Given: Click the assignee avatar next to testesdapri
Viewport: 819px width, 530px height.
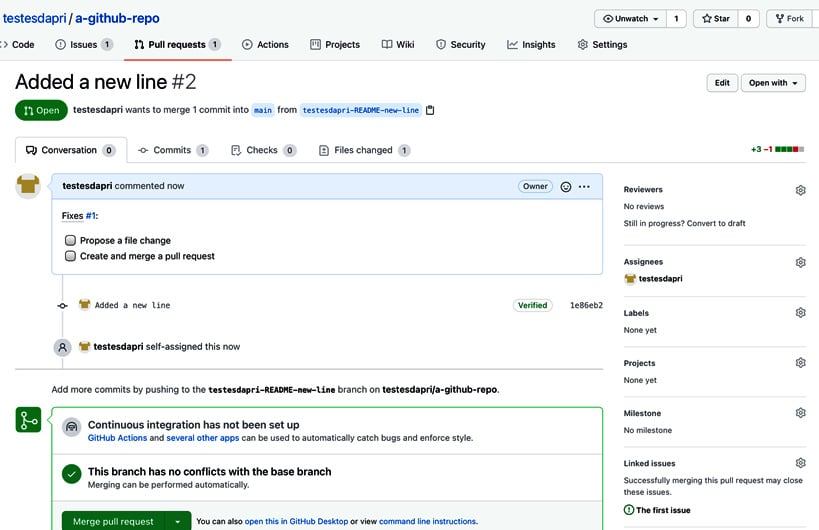Looking at the screenshot, I should (x=630, y=279).
